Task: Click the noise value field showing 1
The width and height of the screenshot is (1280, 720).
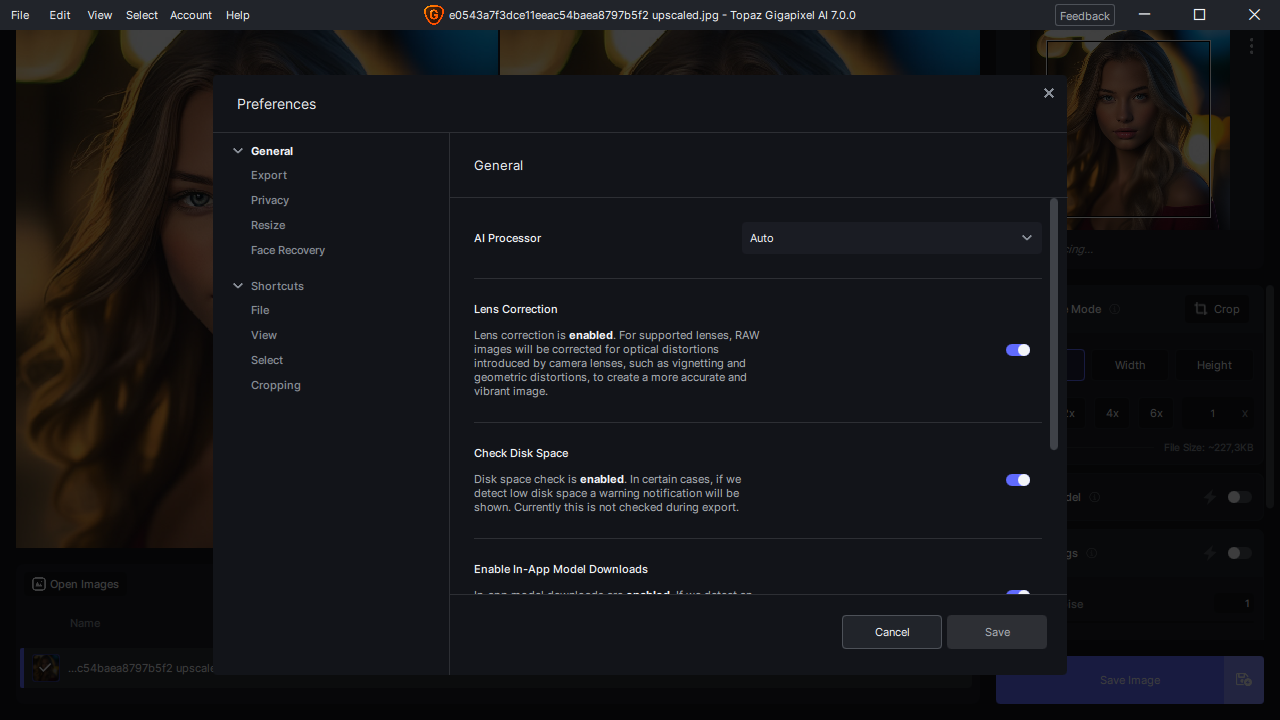Action: click(1235, 604)
